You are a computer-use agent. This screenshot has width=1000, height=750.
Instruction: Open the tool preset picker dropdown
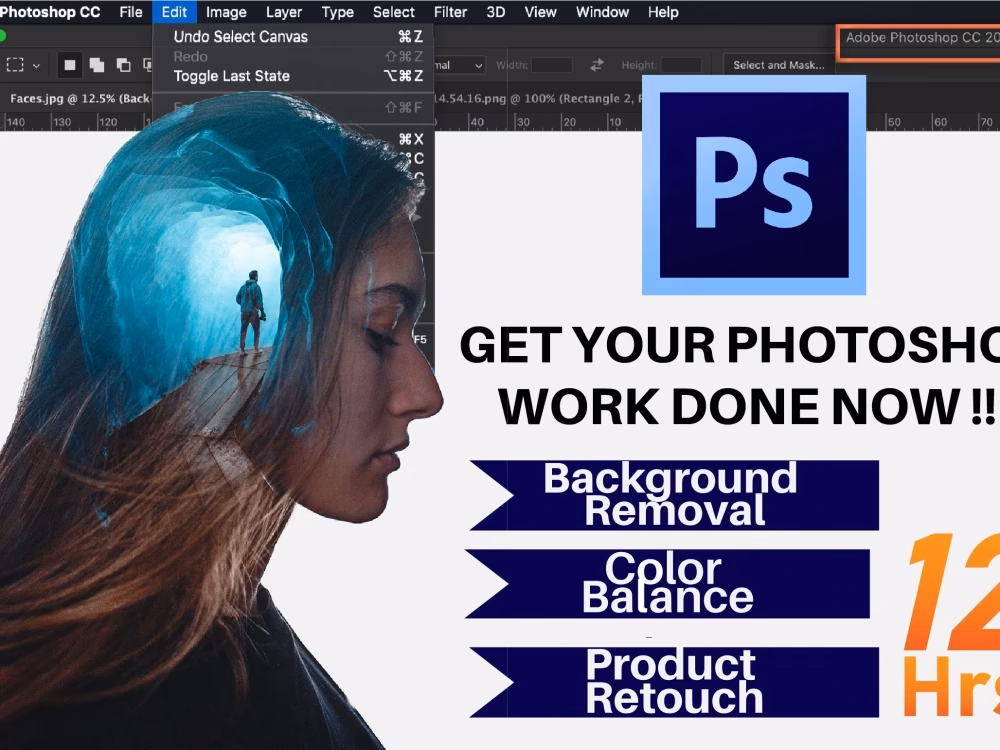pos(34,64)
